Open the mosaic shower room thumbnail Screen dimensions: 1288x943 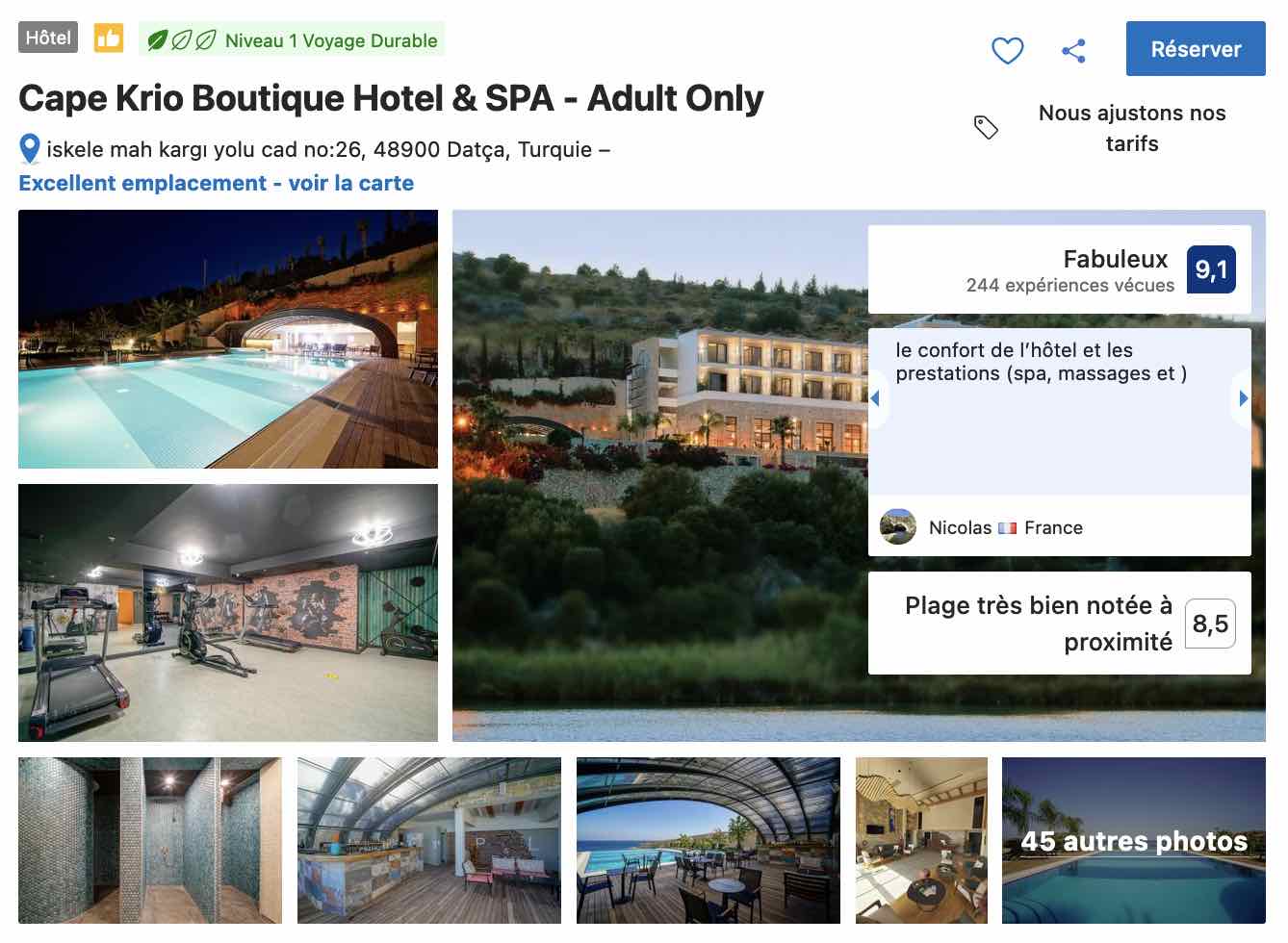pyautogui.click(x=150, y=840)
